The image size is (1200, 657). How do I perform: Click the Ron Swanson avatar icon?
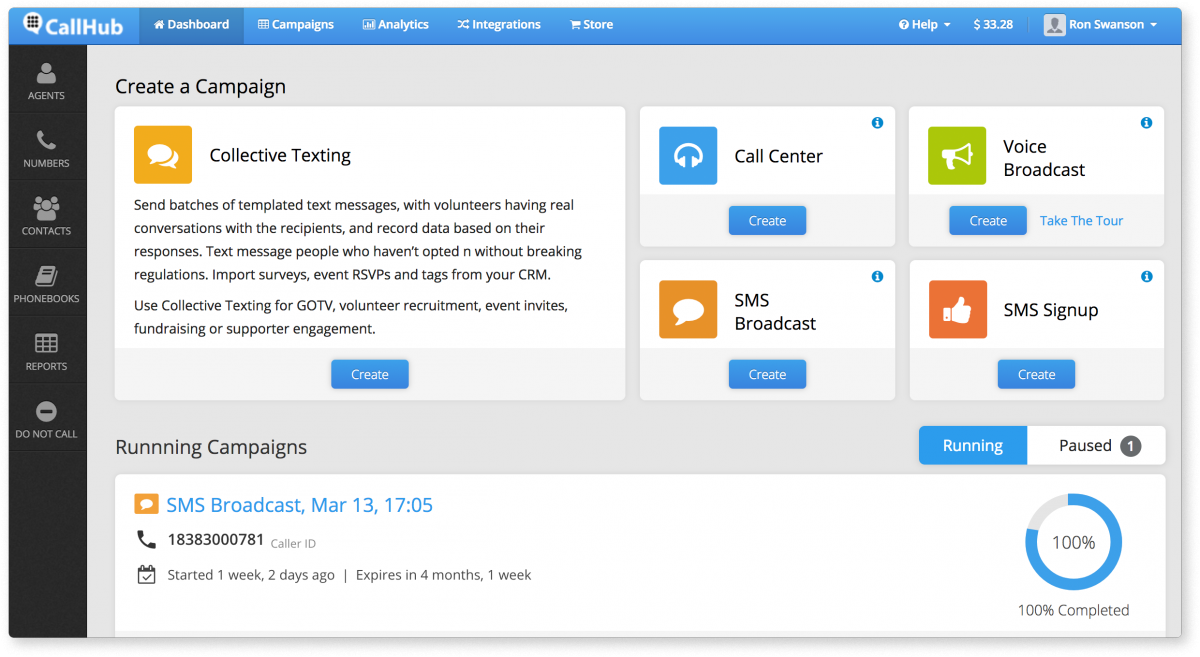(x=1054, y=25)
